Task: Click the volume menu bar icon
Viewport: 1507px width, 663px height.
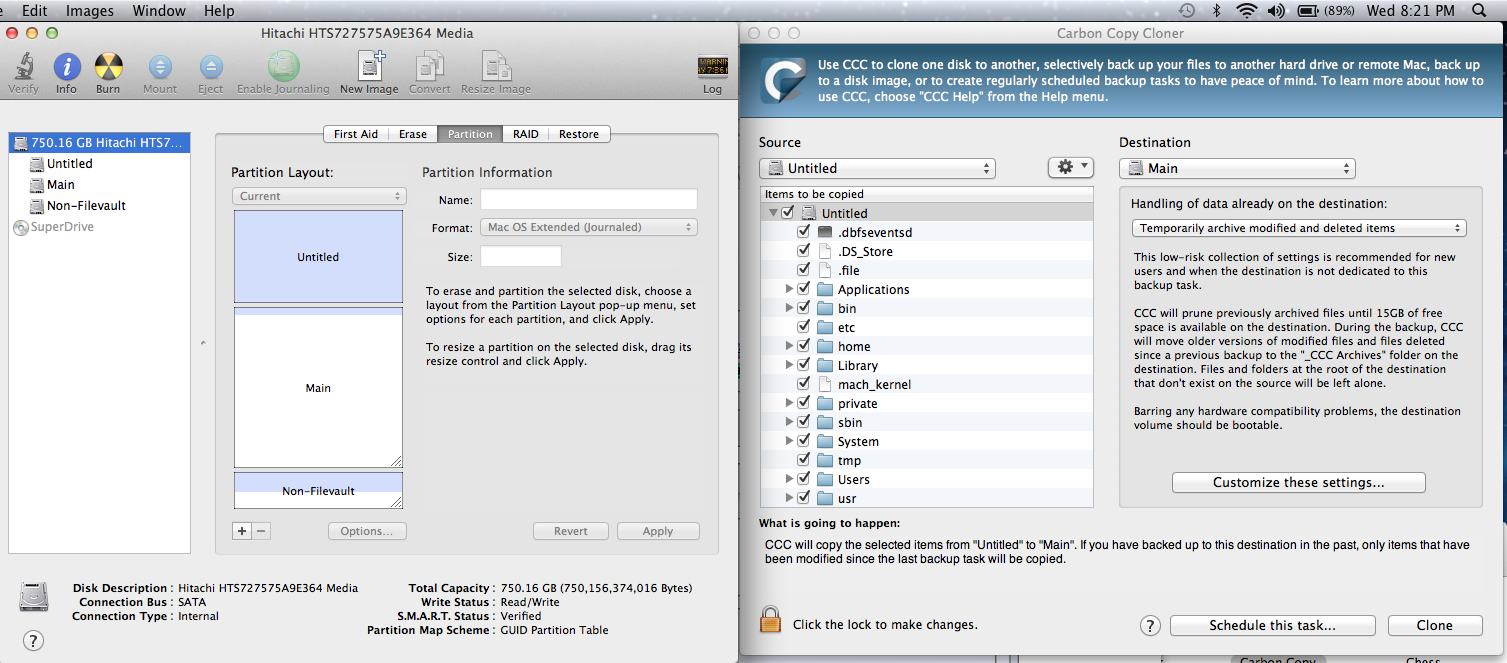Action: tap(1275, 11)
